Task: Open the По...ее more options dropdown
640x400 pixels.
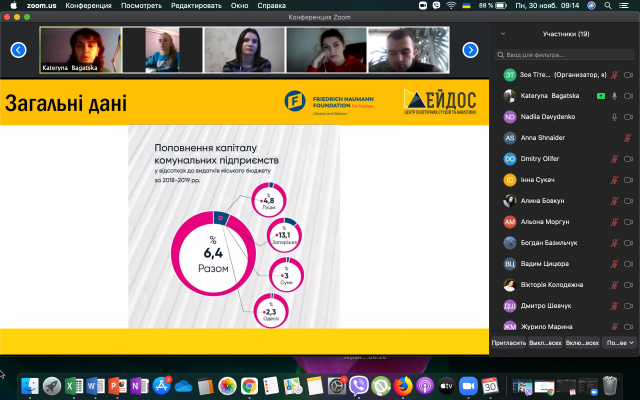Action: point(619,343)
